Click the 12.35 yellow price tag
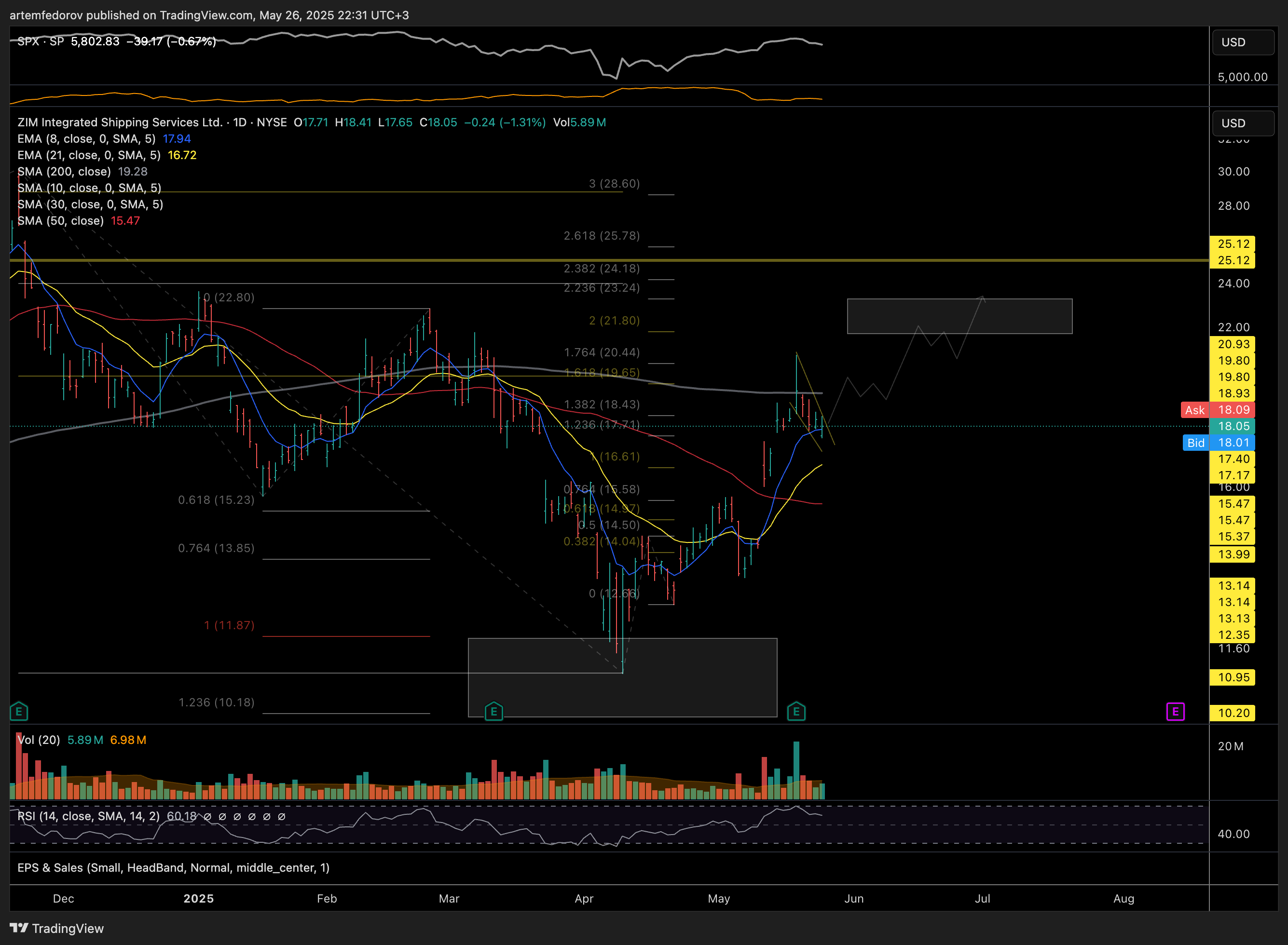The width and height of the screenshot is (1288, 945). [1233, 635]
